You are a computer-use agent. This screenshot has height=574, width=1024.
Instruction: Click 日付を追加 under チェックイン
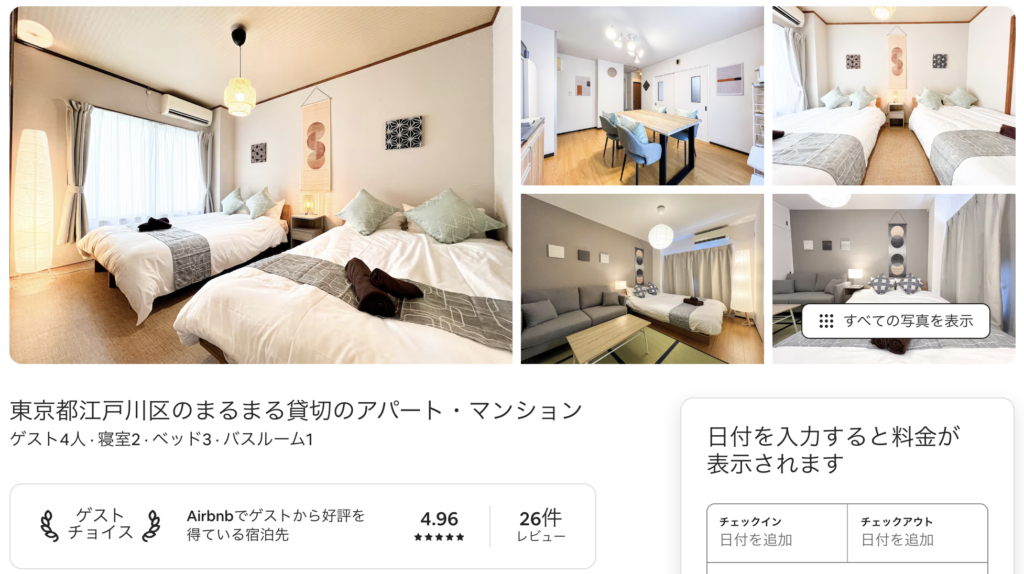[756, 540]
